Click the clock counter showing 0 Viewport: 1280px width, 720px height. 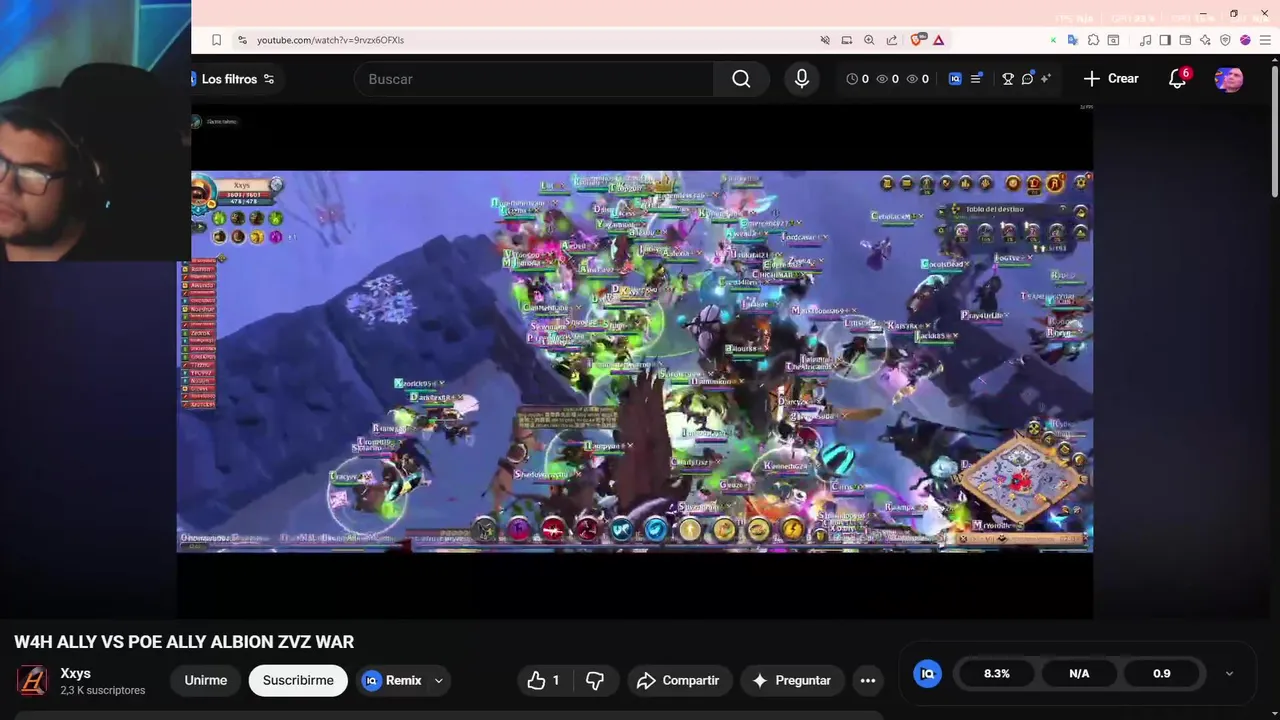pos(857,79)
